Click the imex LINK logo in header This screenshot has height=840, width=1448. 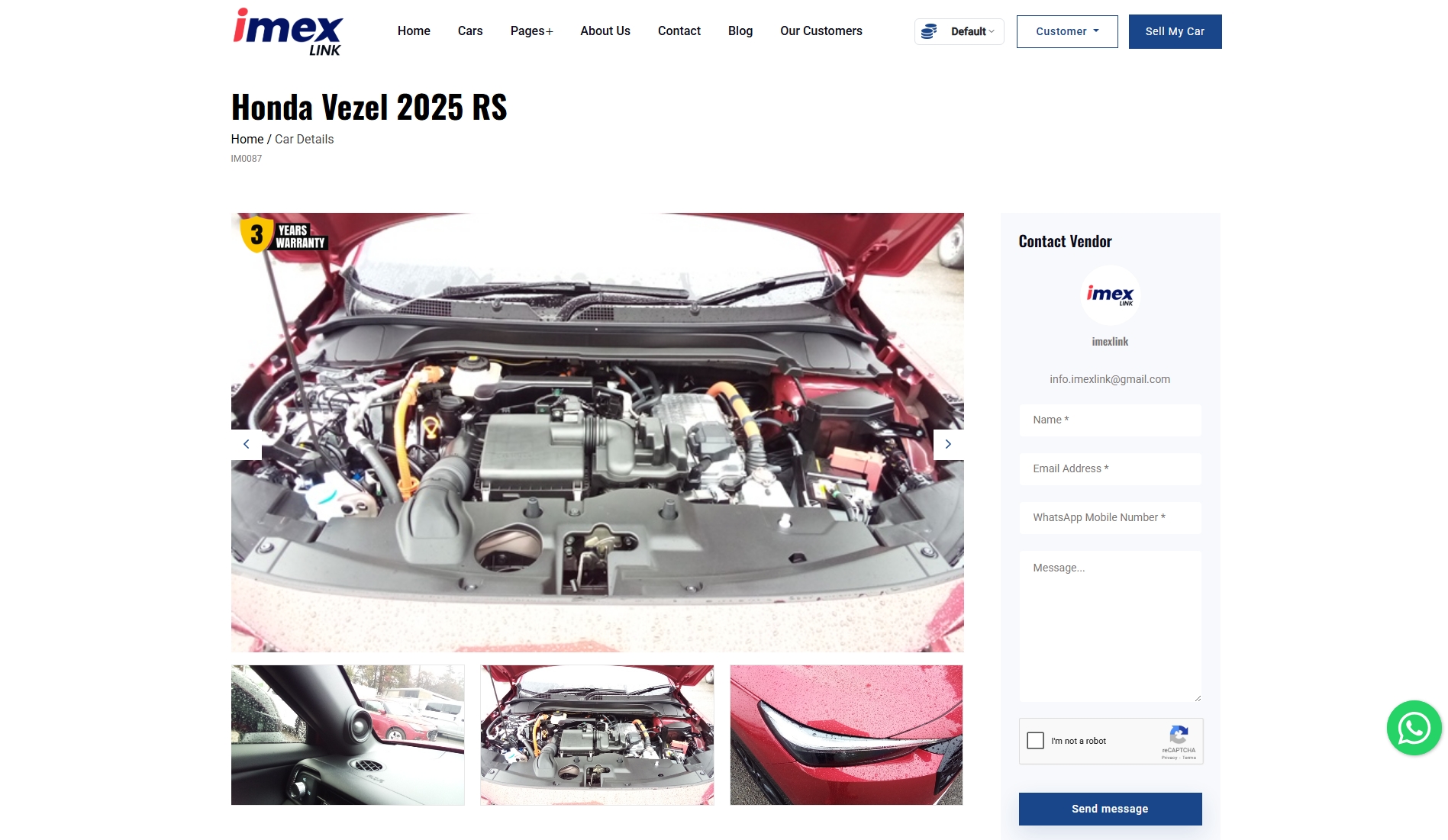tap(288, 31)
